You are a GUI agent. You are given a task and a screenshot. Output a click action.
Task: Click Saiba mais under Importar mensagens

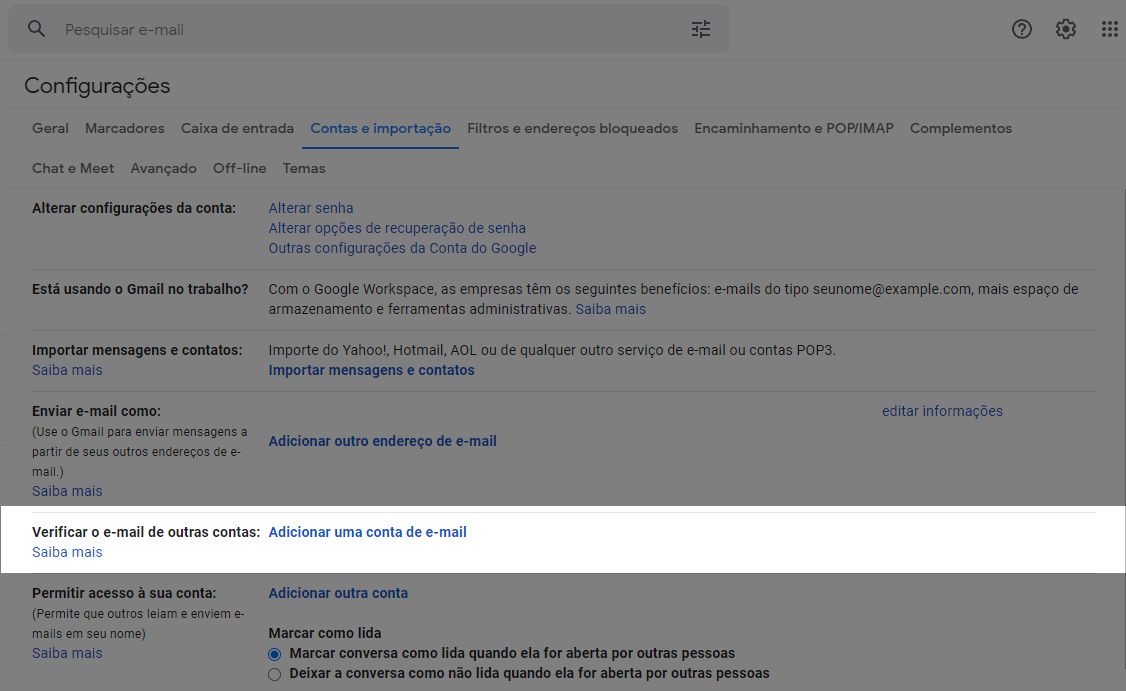point(67,370)
